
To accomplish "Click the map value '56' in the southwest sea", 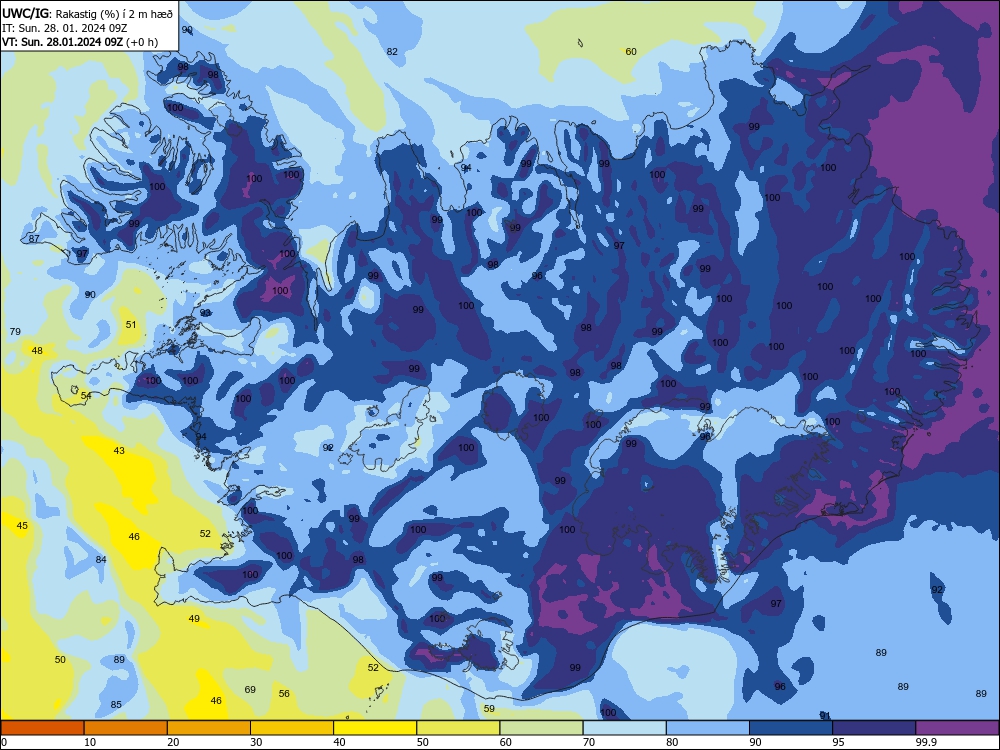I will pos(284,694).
